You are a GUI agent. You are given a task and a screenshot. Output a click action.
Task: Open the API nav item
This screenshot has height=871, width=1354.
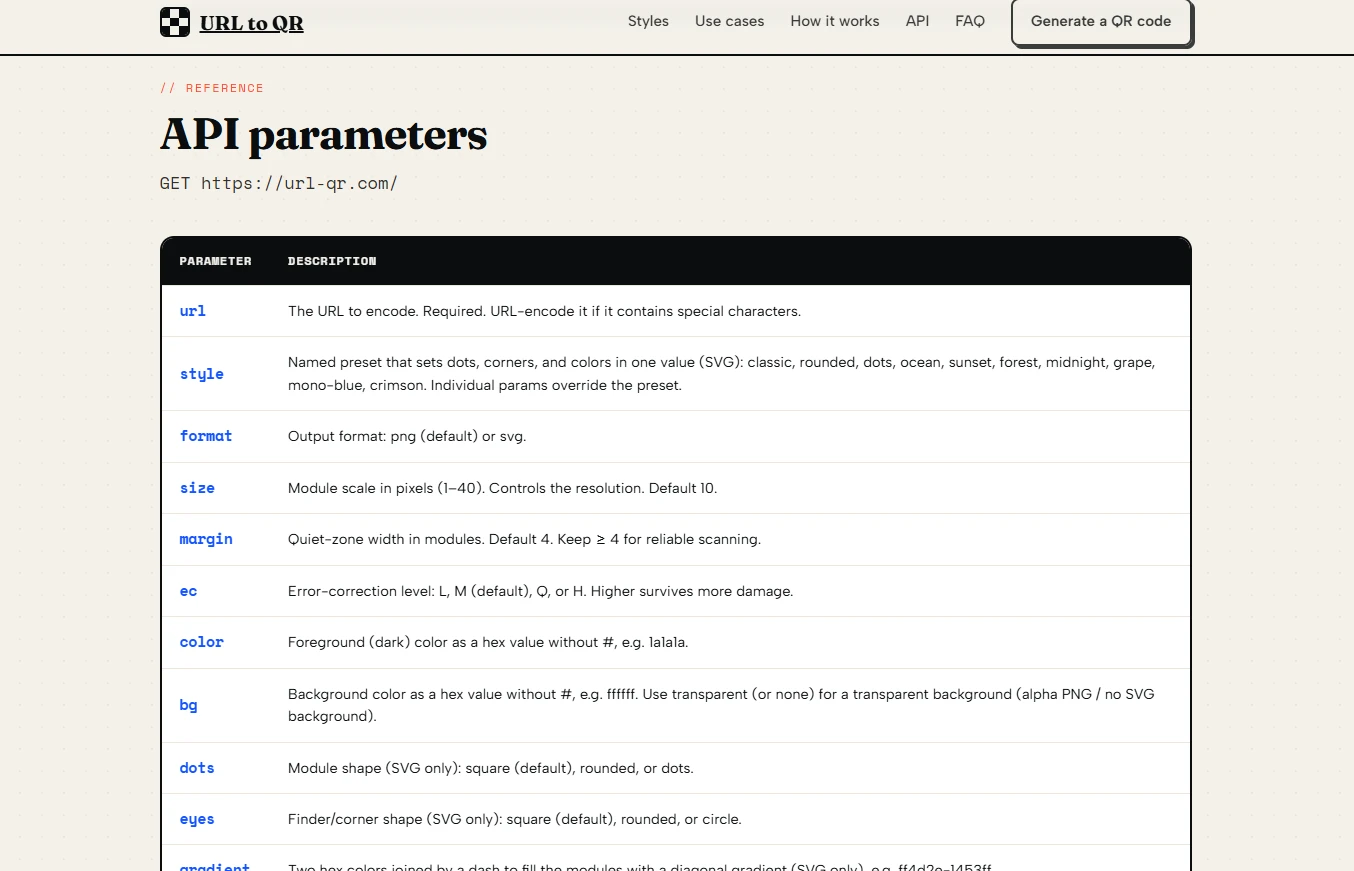[918, 21]
